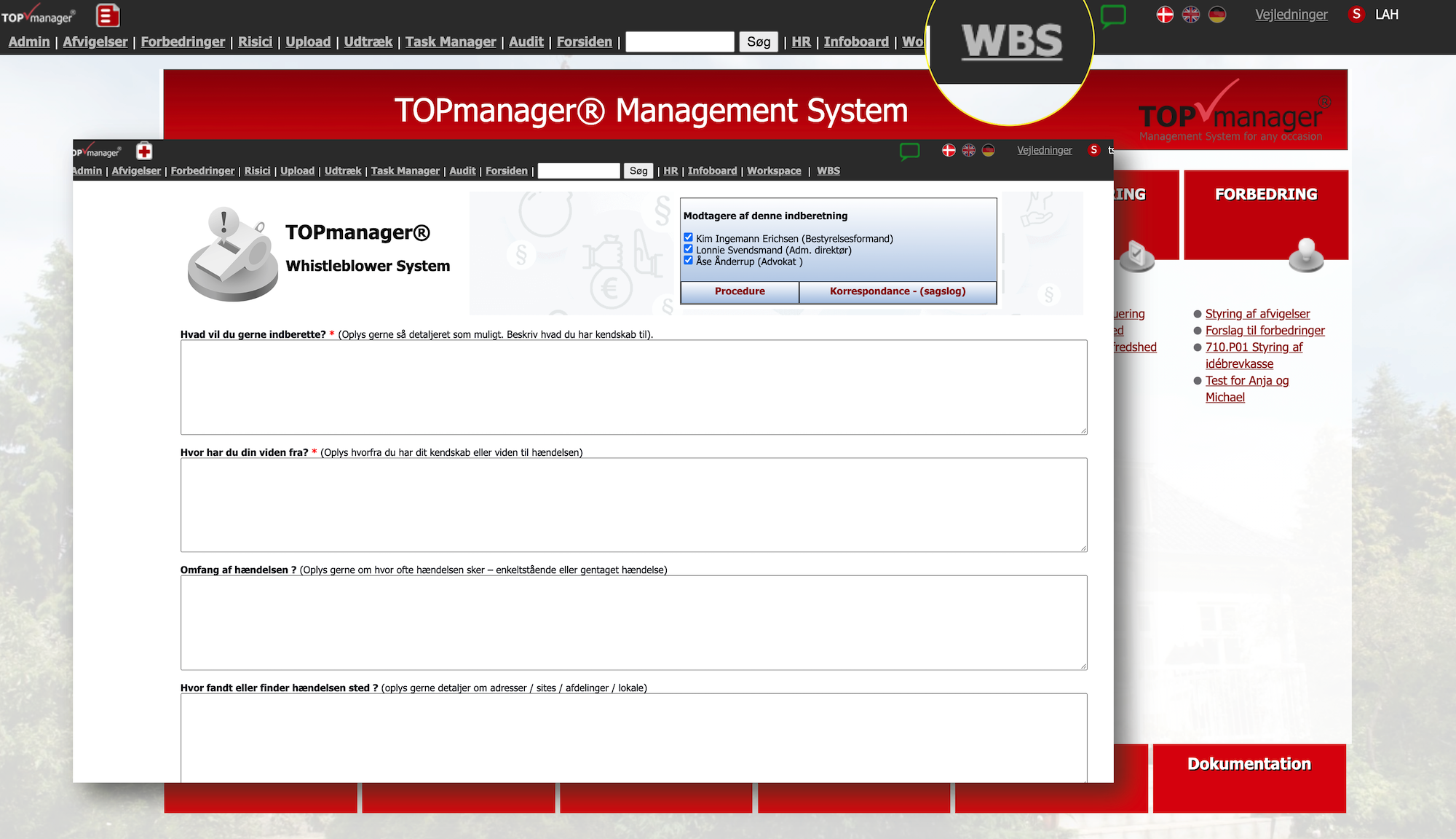Image resolution: width=1456 pixels, height=839 pixels.
Task: Select German flag in whistleblower window
Action: 988,150
